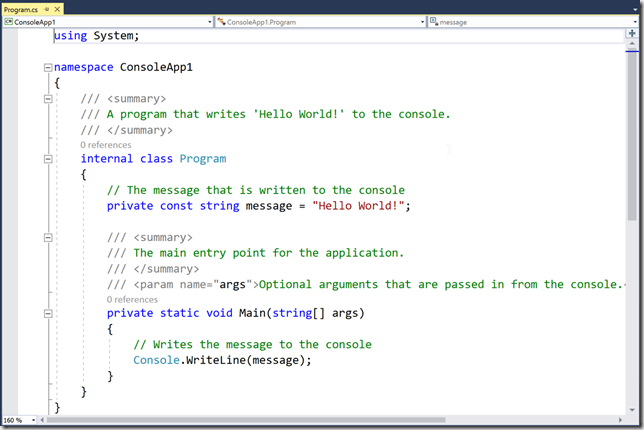
Task: Click '0 references' above class Program
Action: click(x=105, y=145)
